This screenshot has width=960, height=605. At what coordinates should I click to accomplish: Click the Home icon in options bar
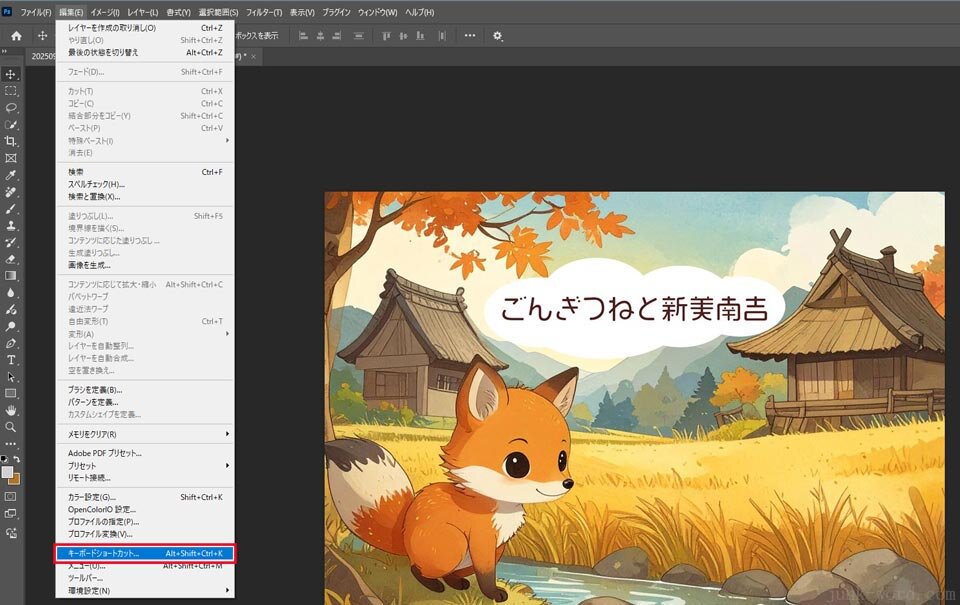click(16, 36)
